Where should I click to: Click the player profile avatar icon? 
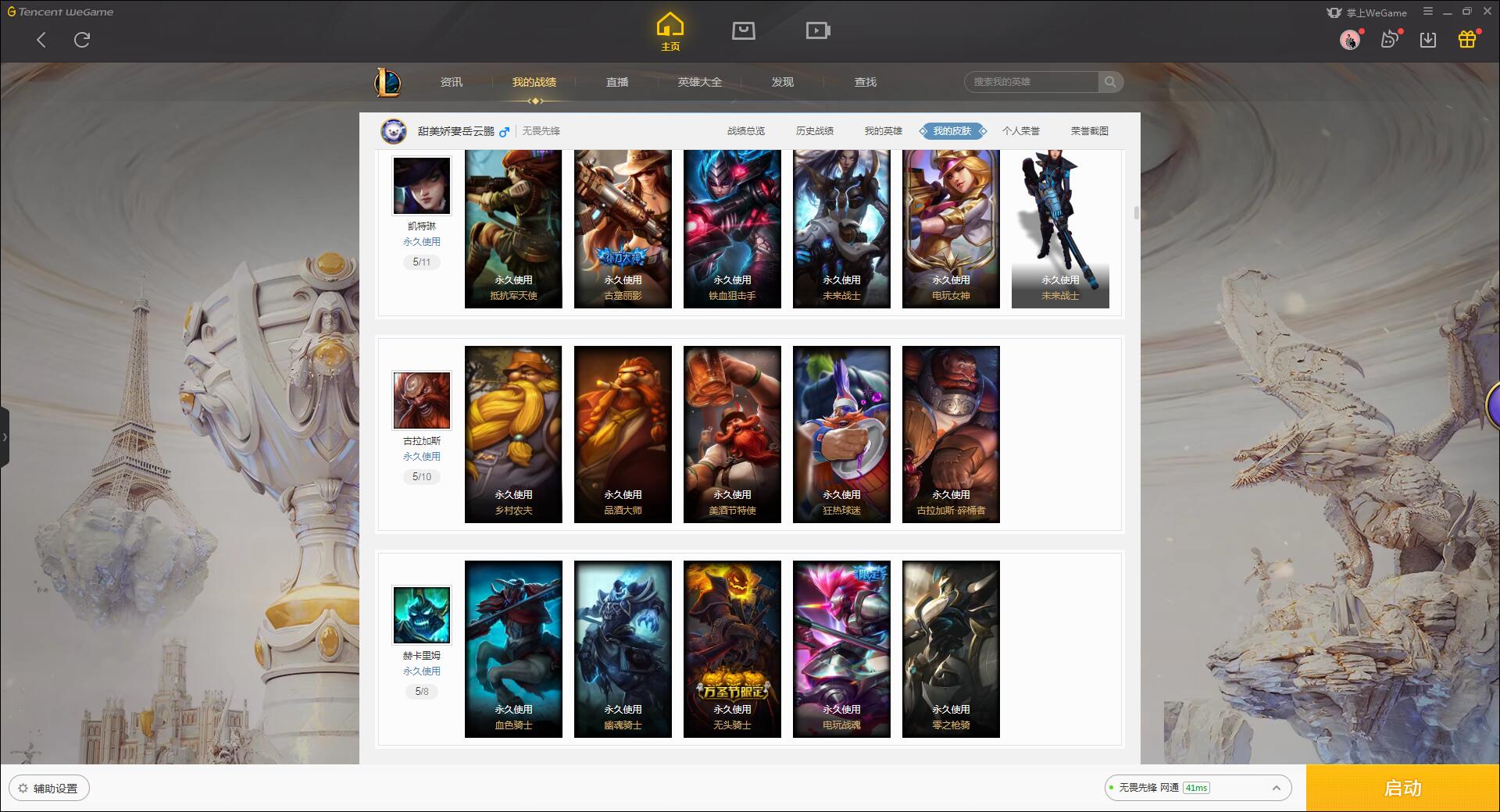(394, 131)
